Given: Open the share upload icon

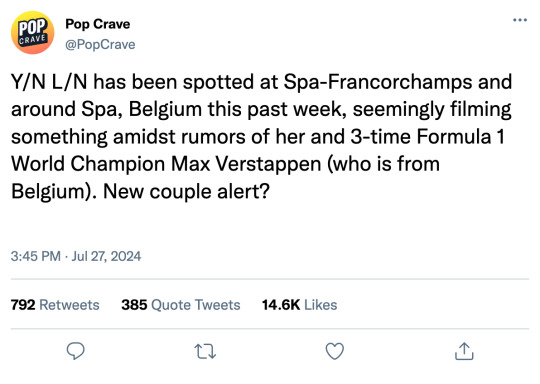Looking at the screenshot, I should tap(464, 351).
